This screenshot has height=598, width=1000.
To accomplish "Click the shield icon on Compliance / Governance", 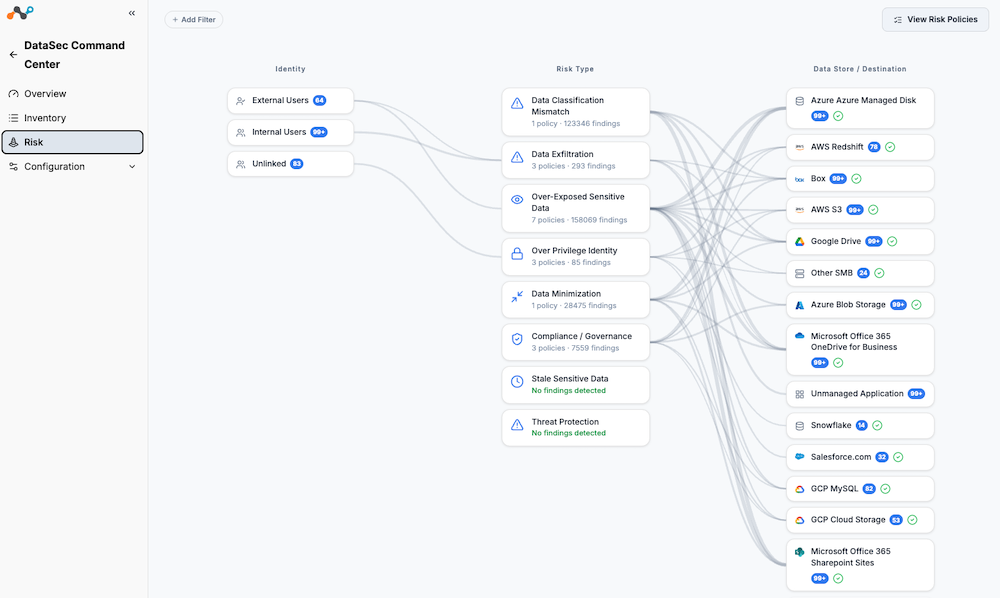I will (x=517, y=339).
